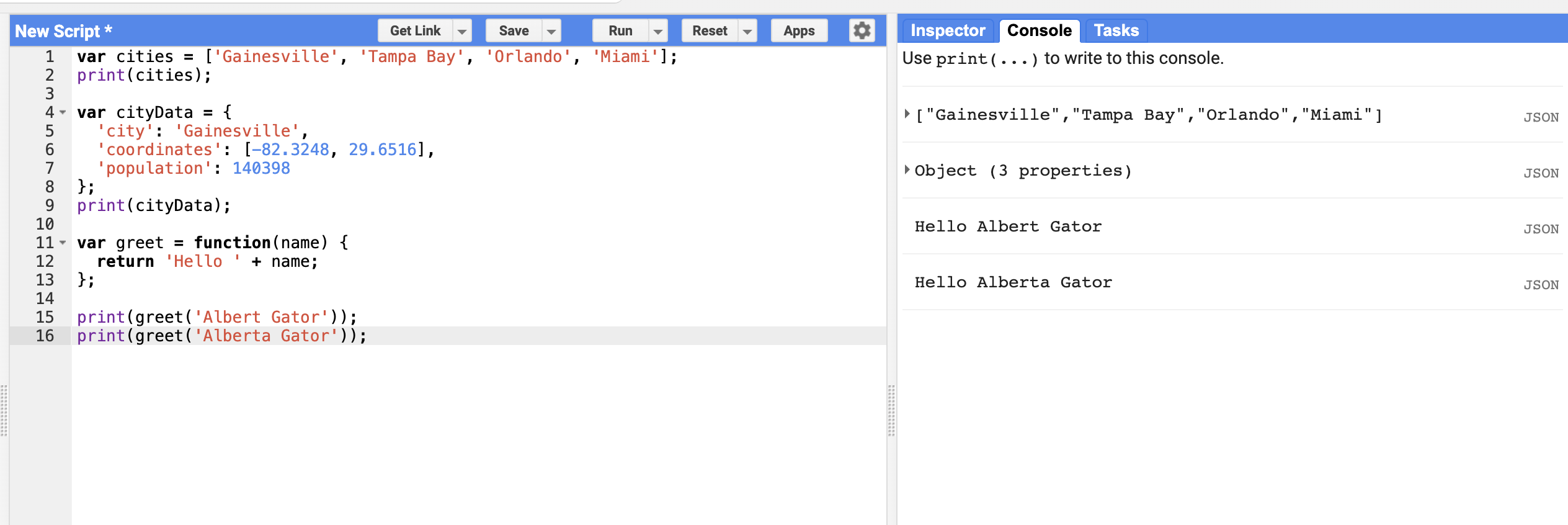The image size is (1568, 525).
Task: Open the Apps button
Action: (x=799, y=30)
